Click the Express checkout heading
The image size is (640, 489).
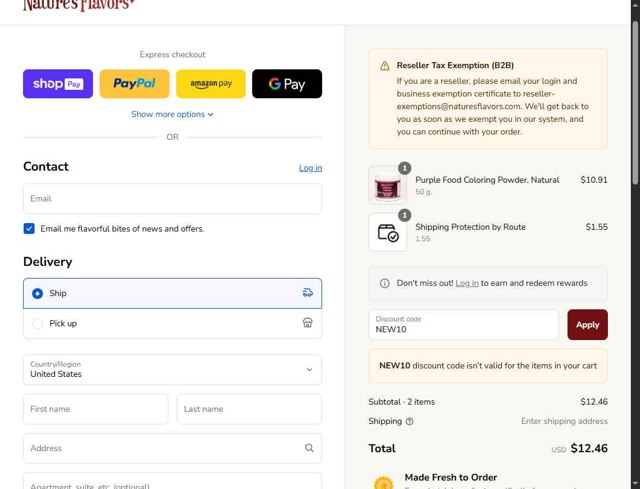click(x=172, y=55)
